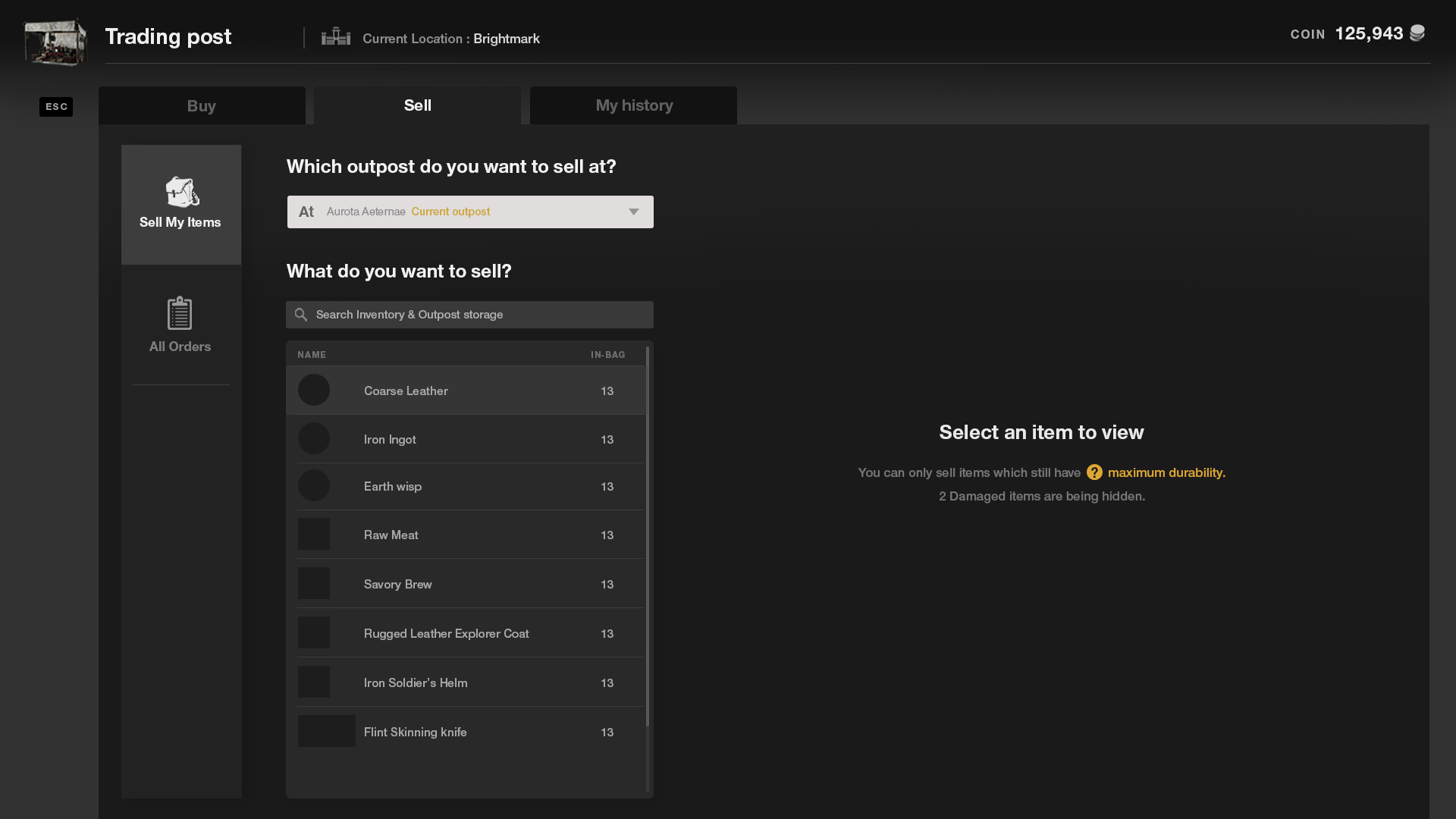Click the castle location icon
This screenshot has width=1456, height=819.
pos(335,37)
